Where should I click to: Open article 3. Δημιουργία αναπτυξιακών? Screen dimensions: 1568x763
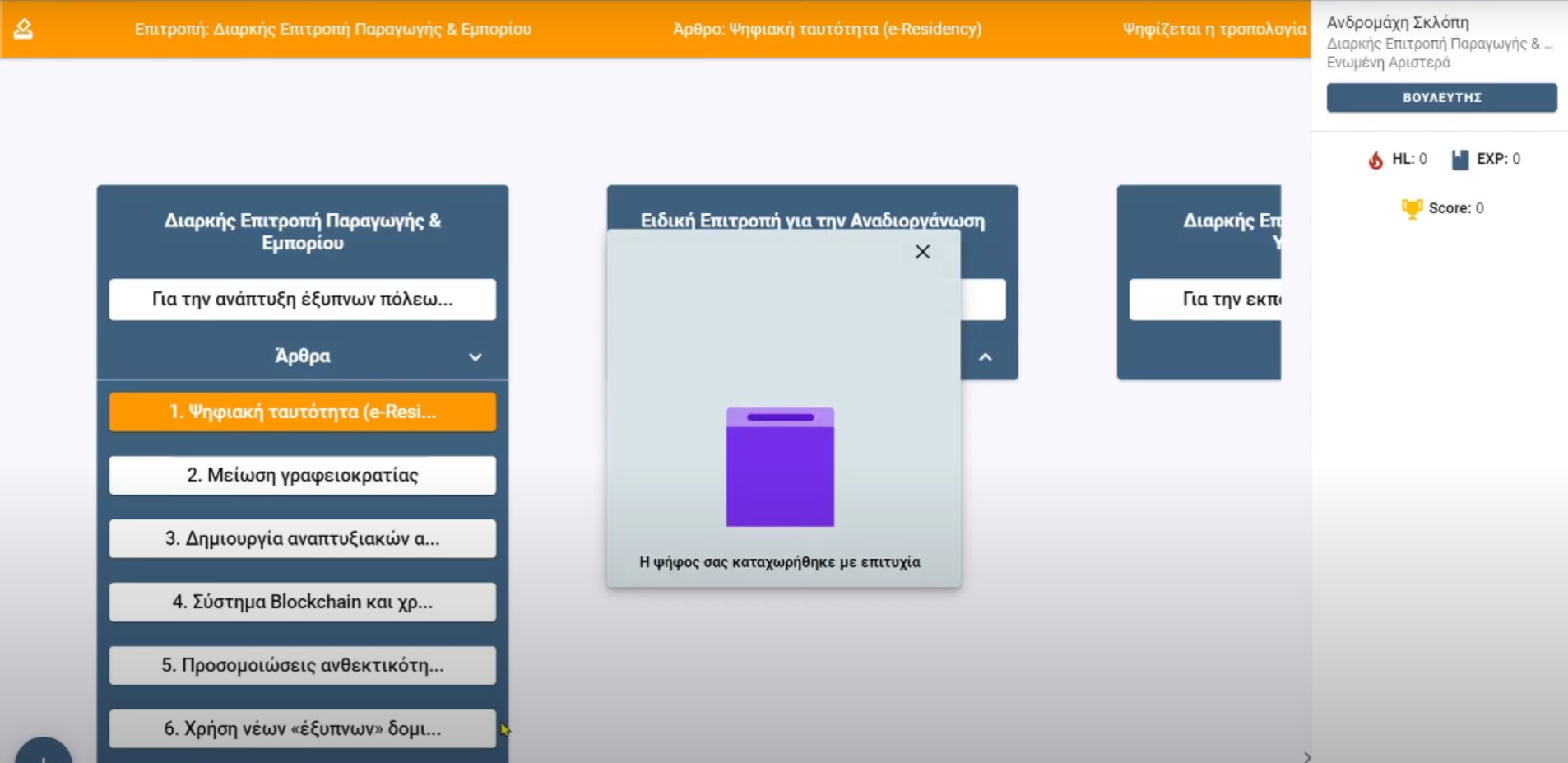coord(302,538)
